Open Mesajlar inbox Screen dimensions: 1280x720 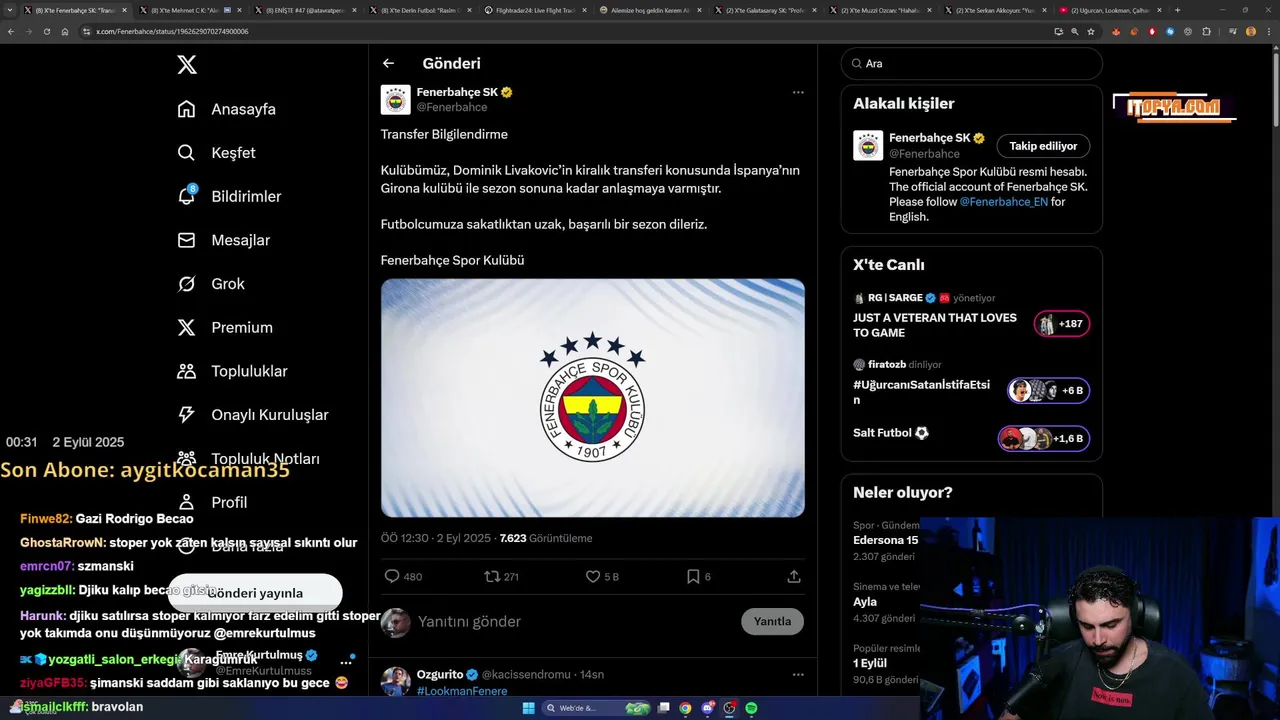[x=223, y=240]
